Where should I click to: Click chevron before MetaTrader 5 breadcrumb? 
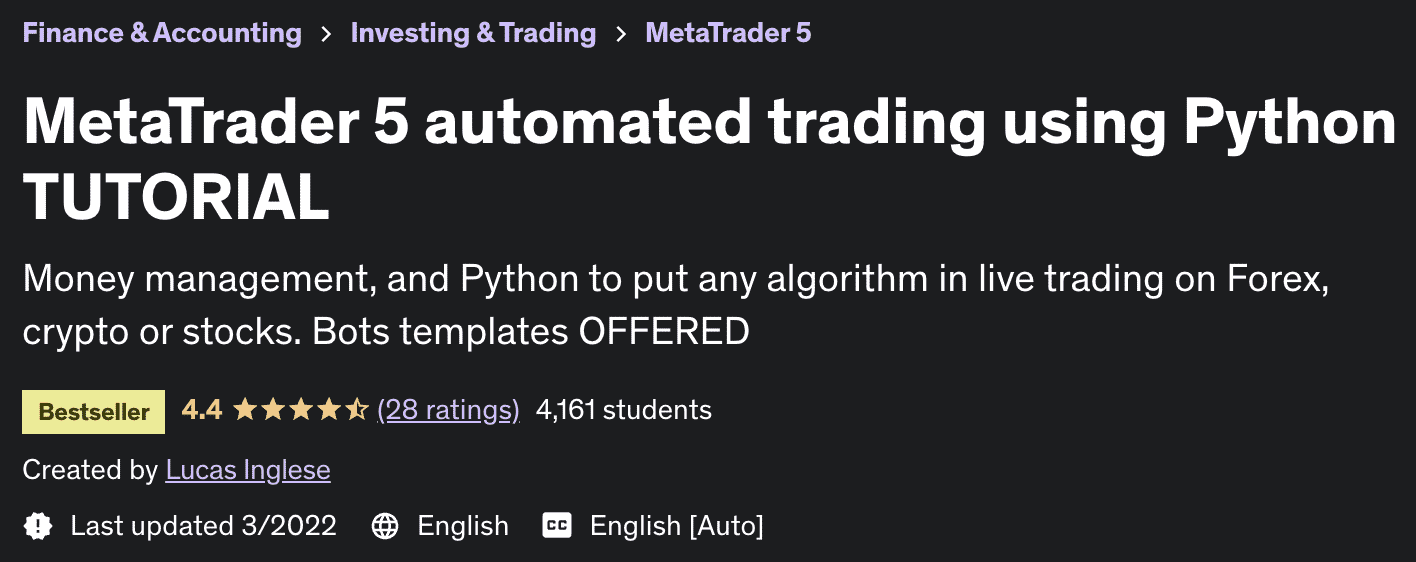pyautogui.click(x=621, y=34)
